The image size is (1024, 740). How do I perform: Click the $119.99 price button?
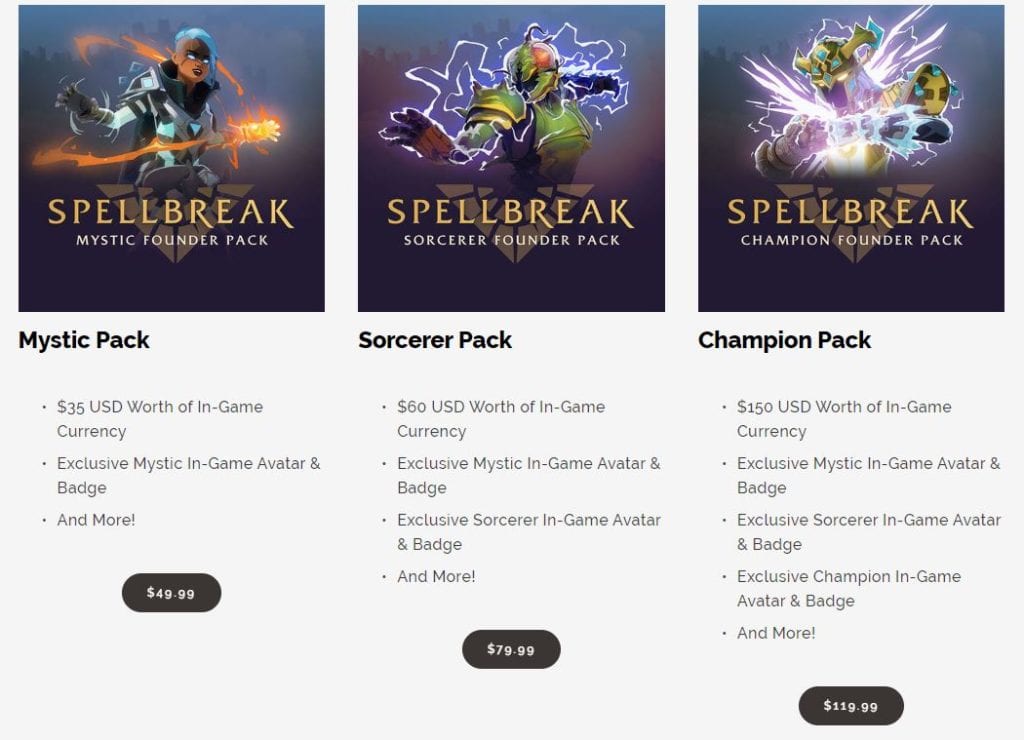(850, 705)
